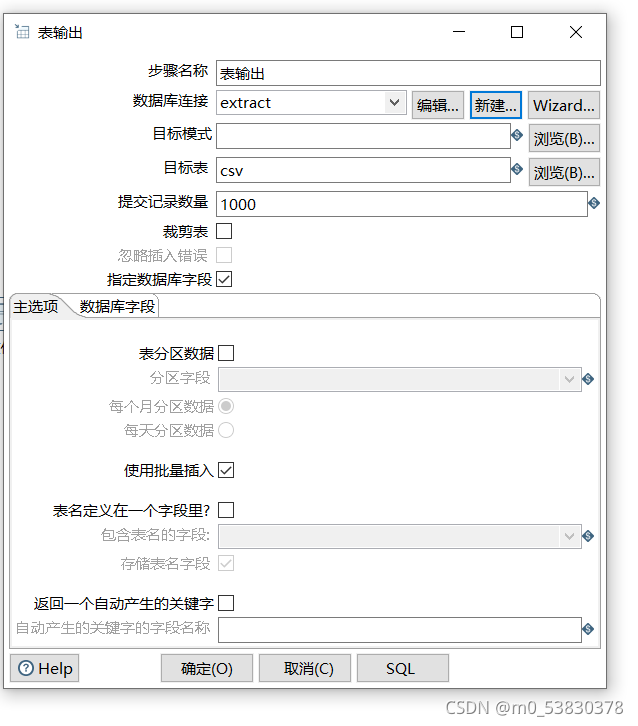Click the variable icon beside 目标模式 field
The image size is (638, 726).
click(x=517, y=135)
